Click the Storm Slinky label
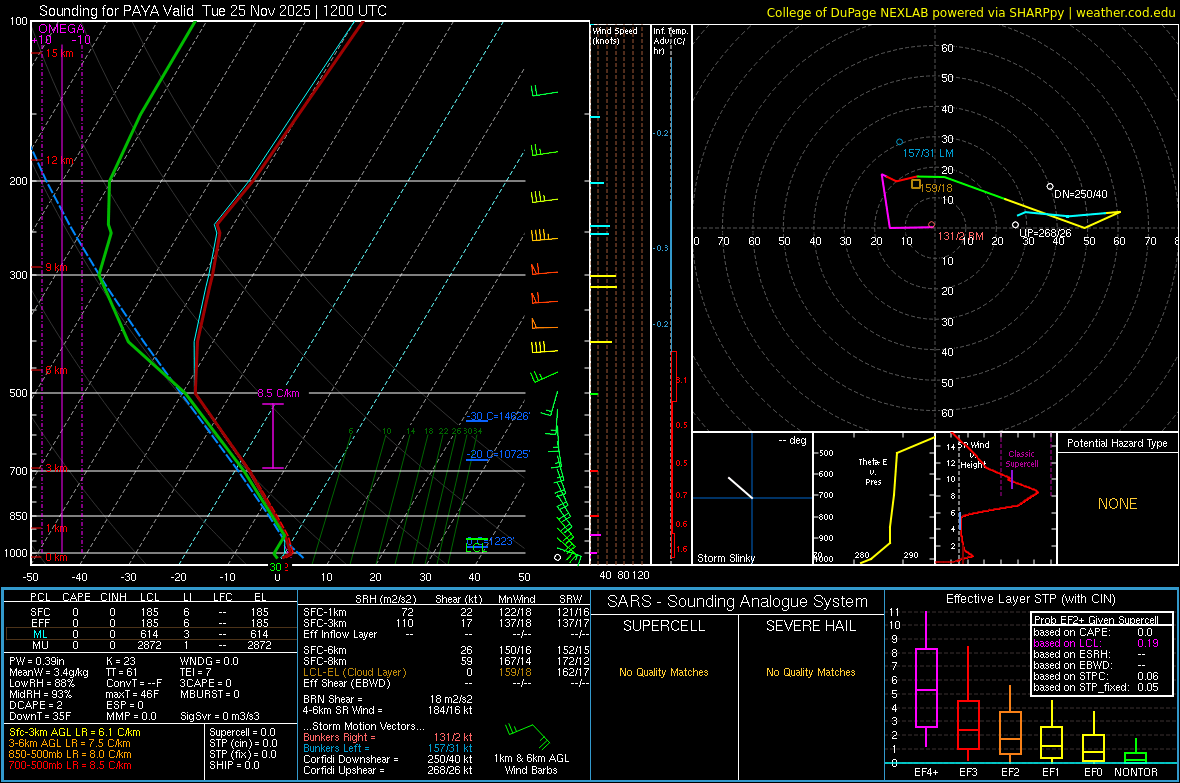Image resolution: width=1180 pixels, height=783 pixels. tap(725, 558)
